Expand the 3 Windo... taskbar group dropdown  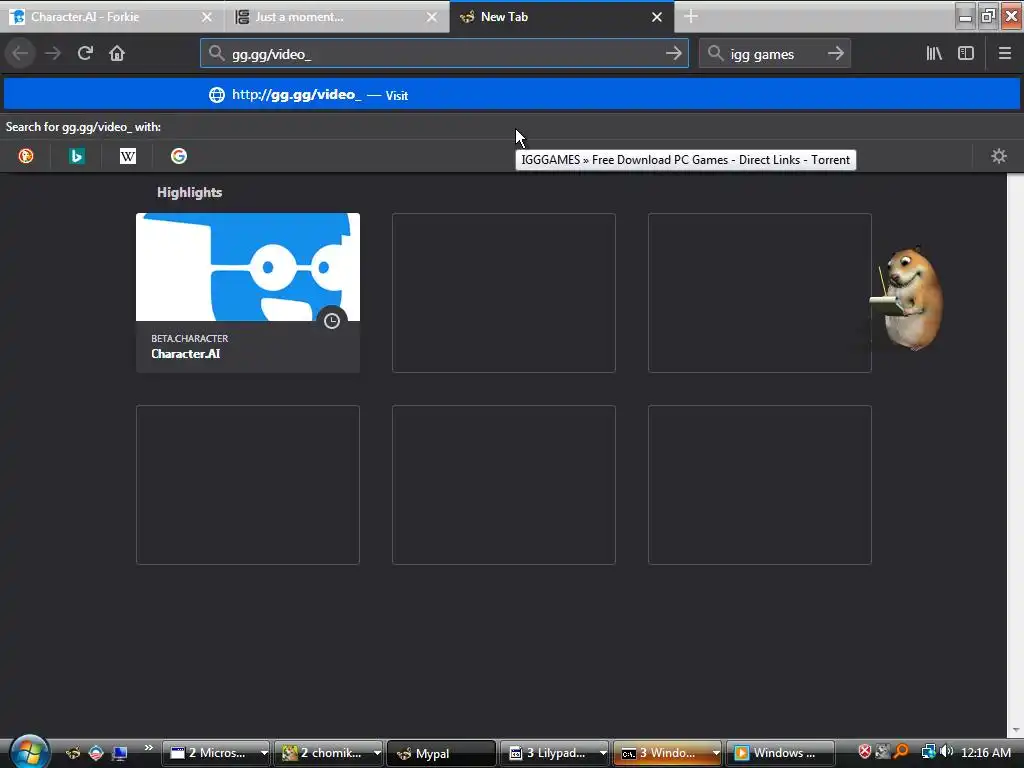tap(716, 753)
